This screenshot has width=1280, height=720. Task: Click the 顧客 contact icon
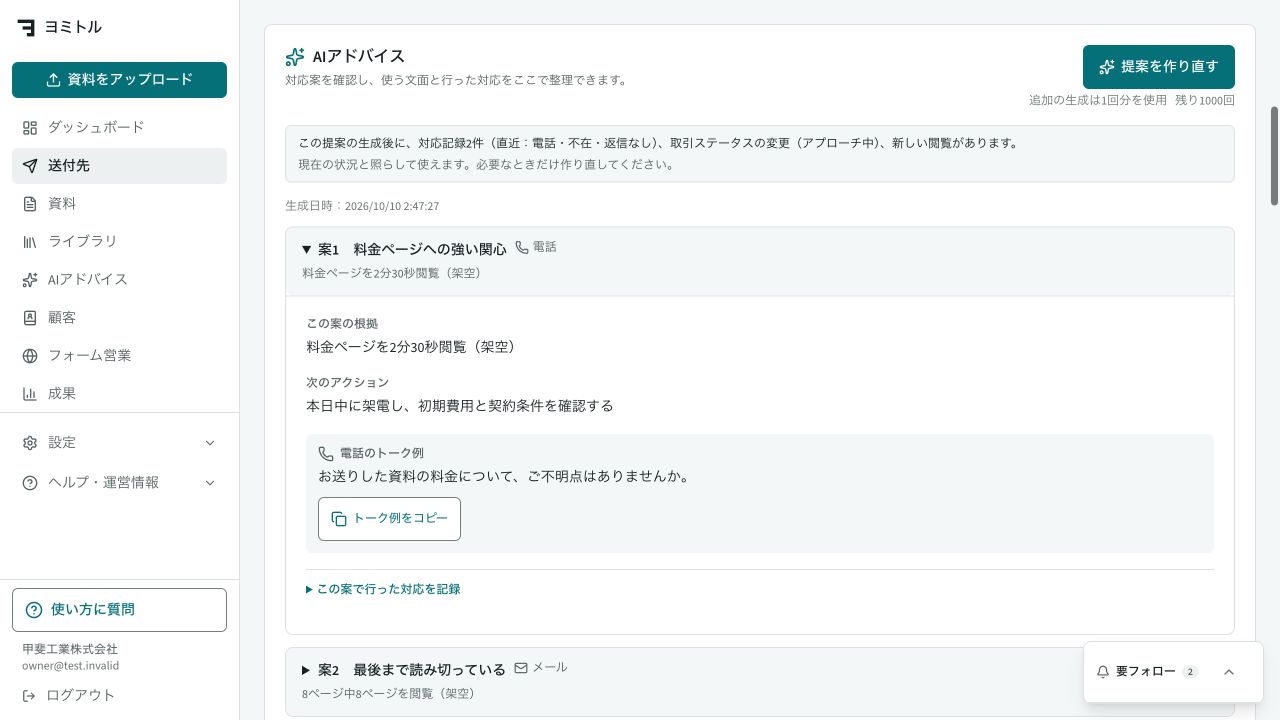[30, 318]
